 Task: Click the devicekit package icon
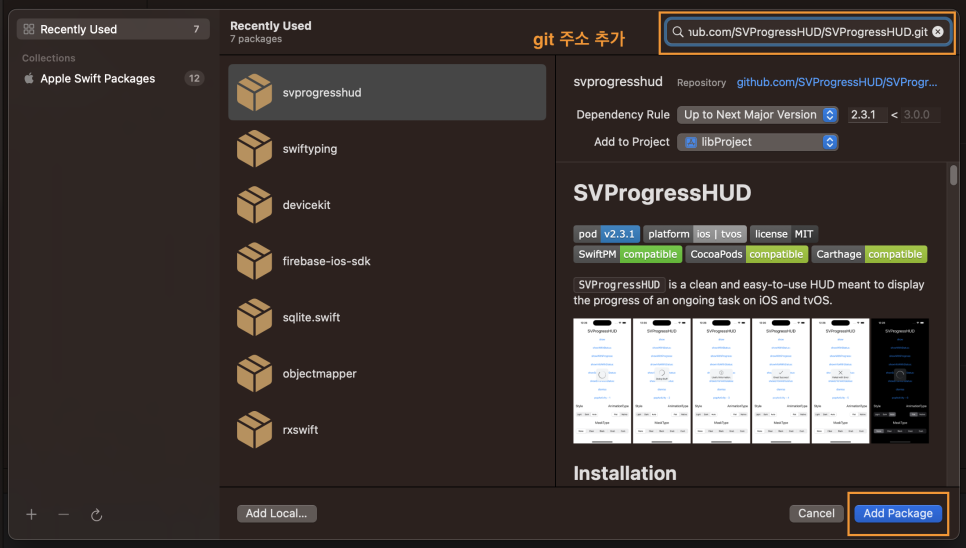click(x=254, y=204)
